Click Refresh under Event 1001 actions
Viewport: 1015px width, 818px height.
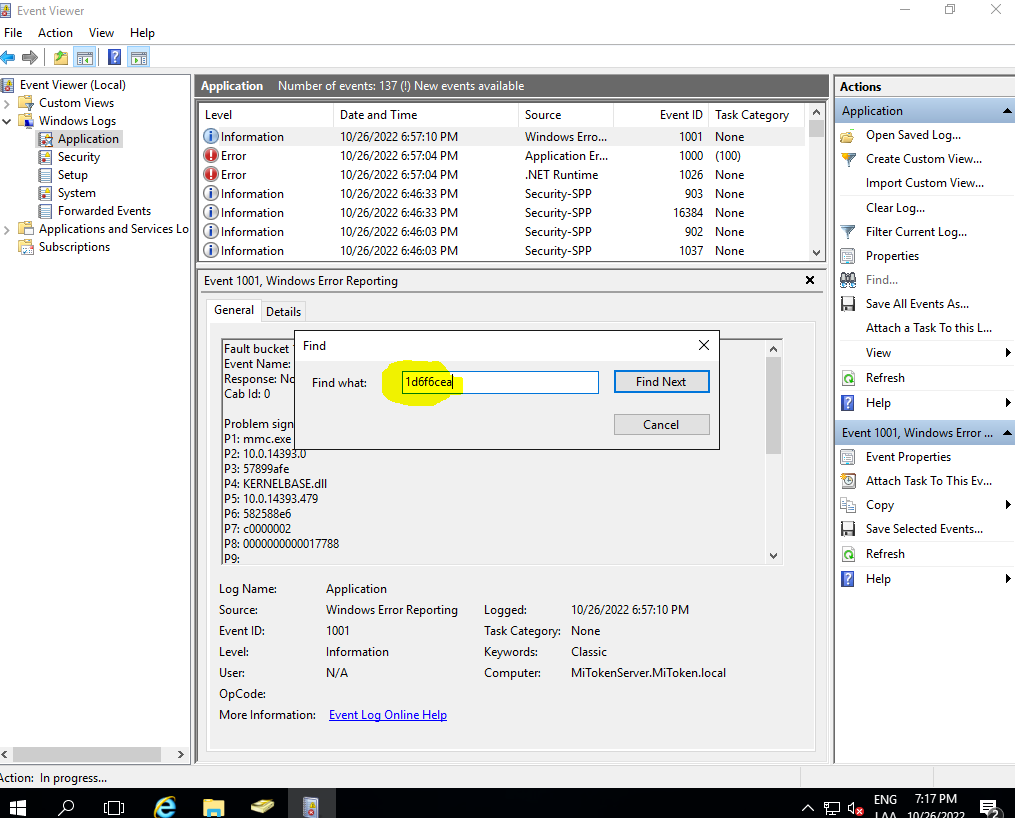click(885, 554)
